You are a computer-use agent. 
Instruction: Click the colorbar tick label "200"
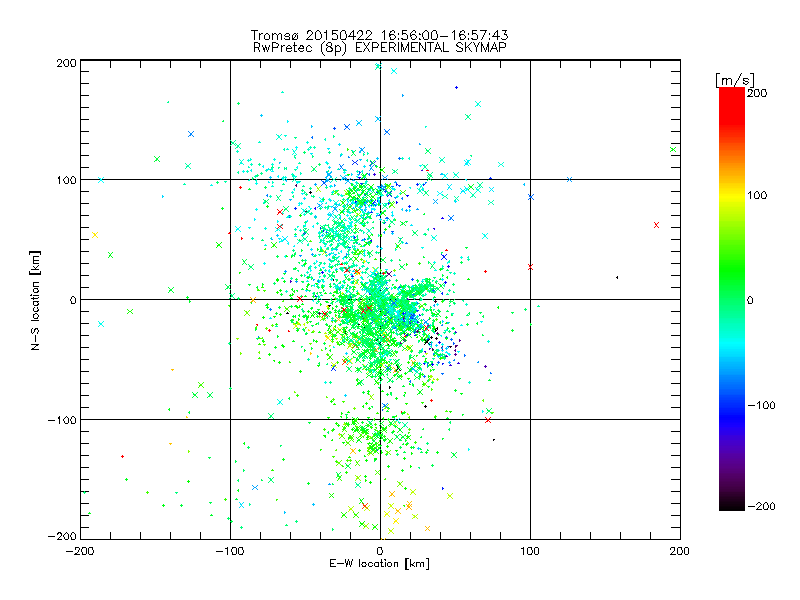pos(757,93)
